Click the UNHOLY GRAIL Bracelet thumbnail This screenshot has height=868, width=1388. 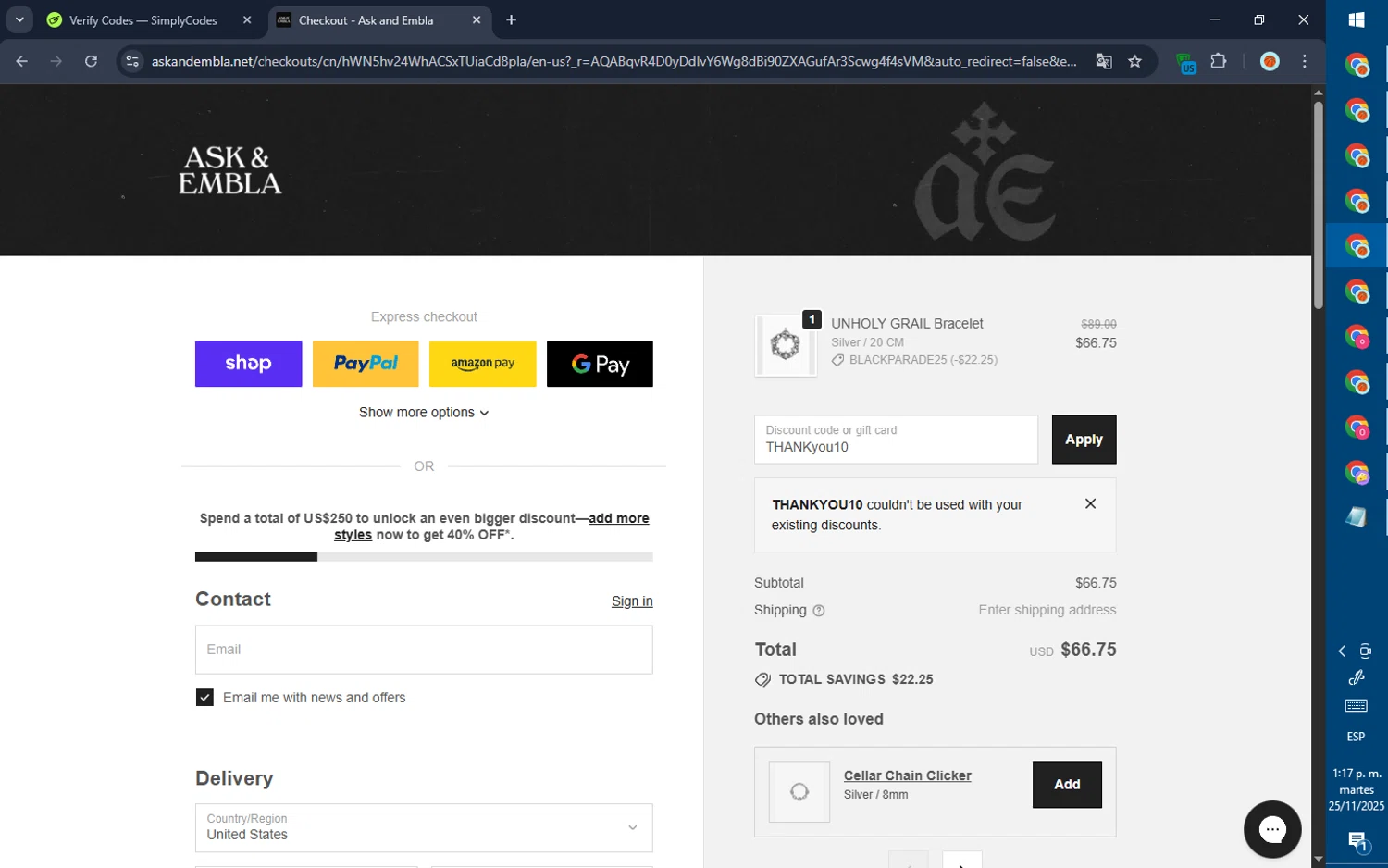786,345
